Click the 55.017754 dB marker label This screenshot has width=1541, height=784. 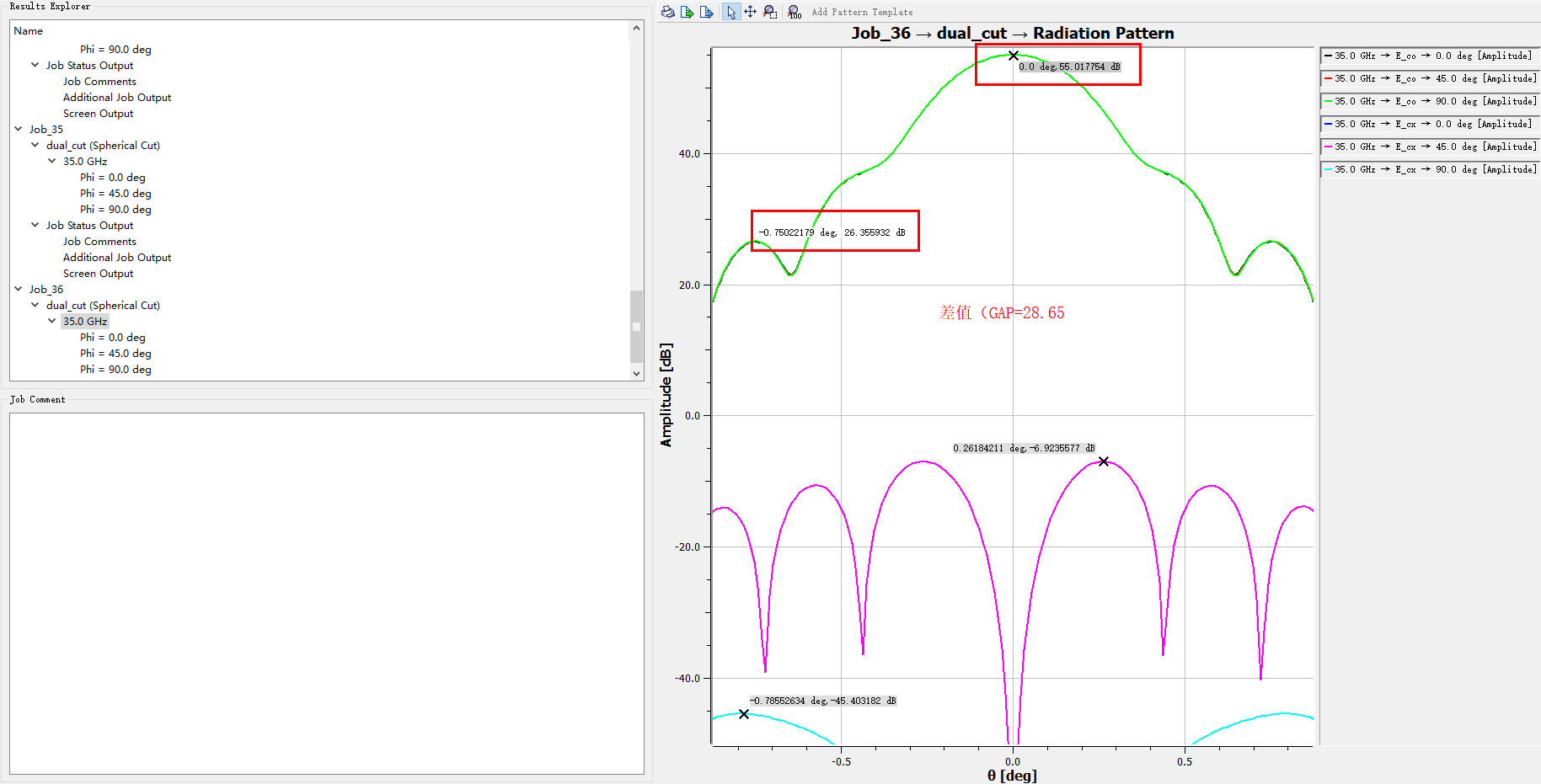(x=1070, y=67)
